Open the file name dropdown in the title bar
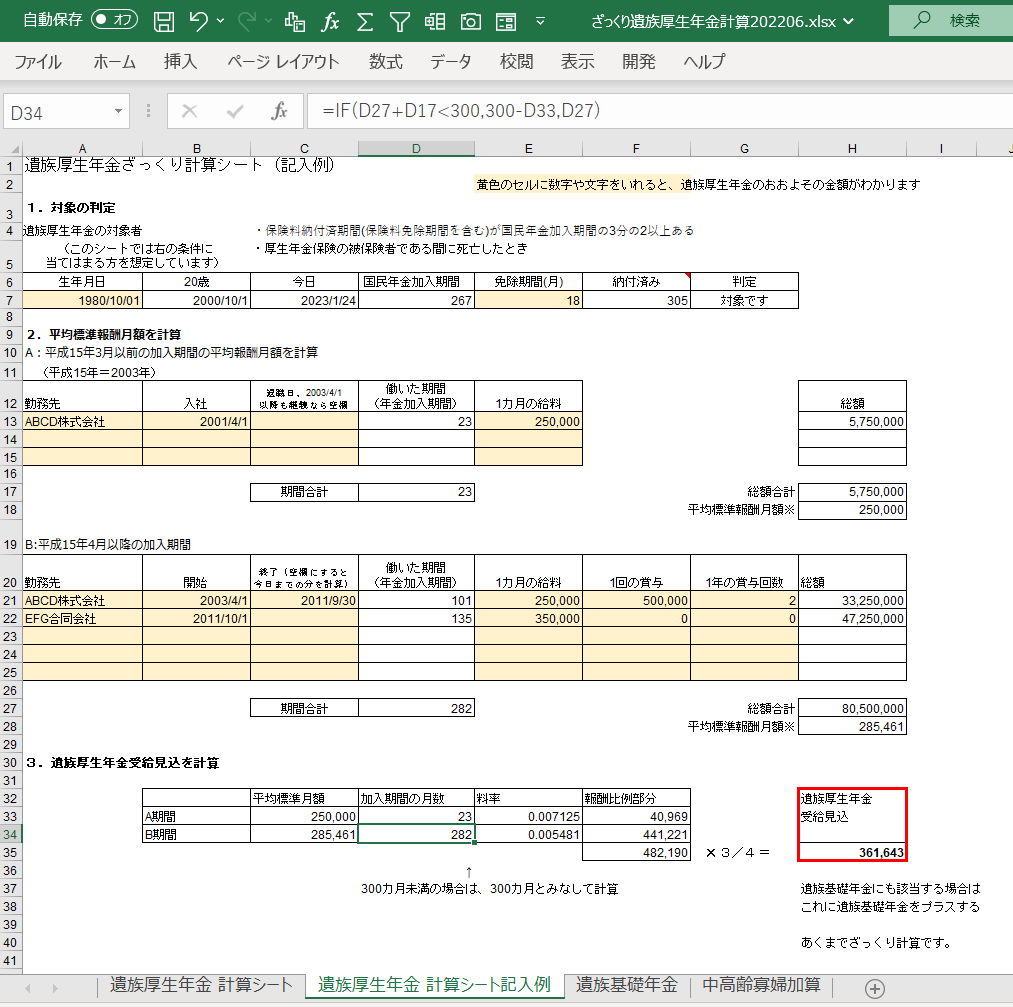This screenshot has height=1007, width=1013. click(848, 20)
